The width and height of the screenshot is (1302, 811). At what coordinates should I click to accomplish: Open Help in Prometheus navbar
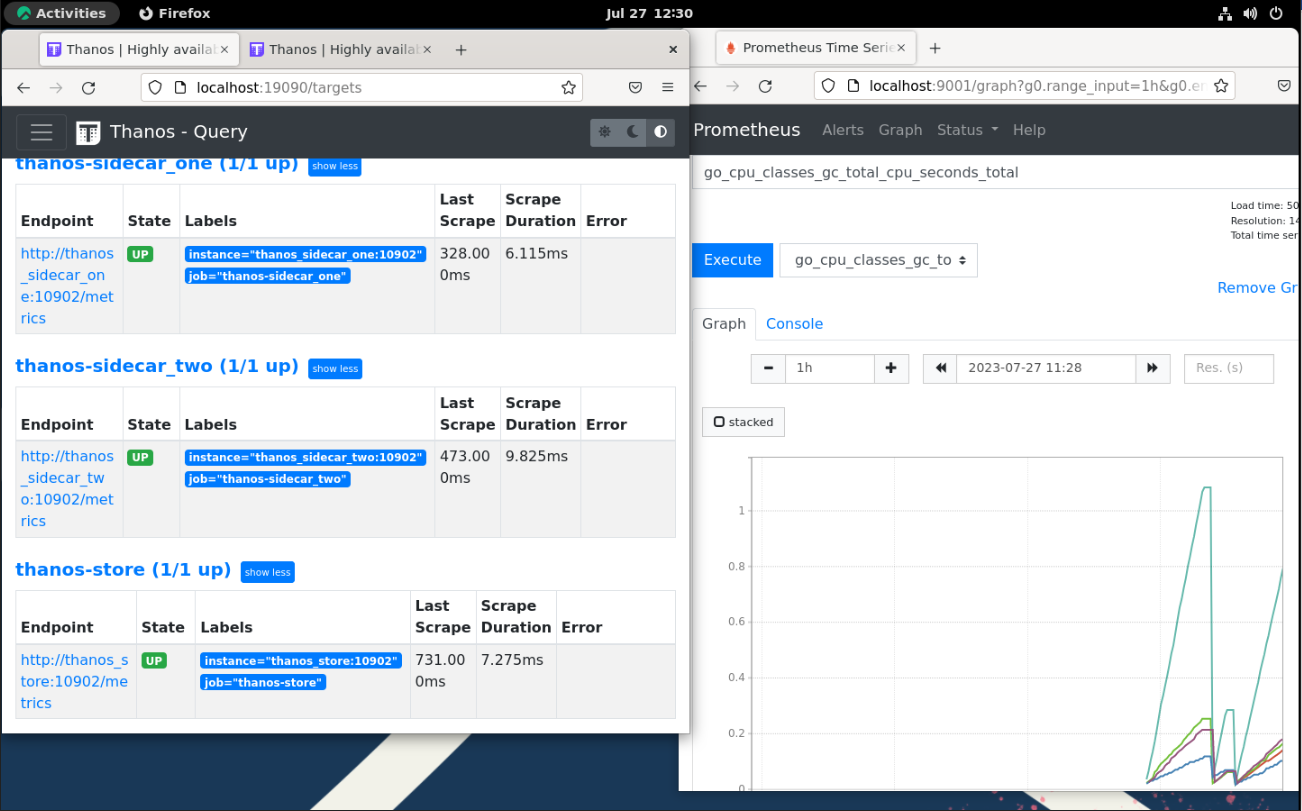[1029, 130]
